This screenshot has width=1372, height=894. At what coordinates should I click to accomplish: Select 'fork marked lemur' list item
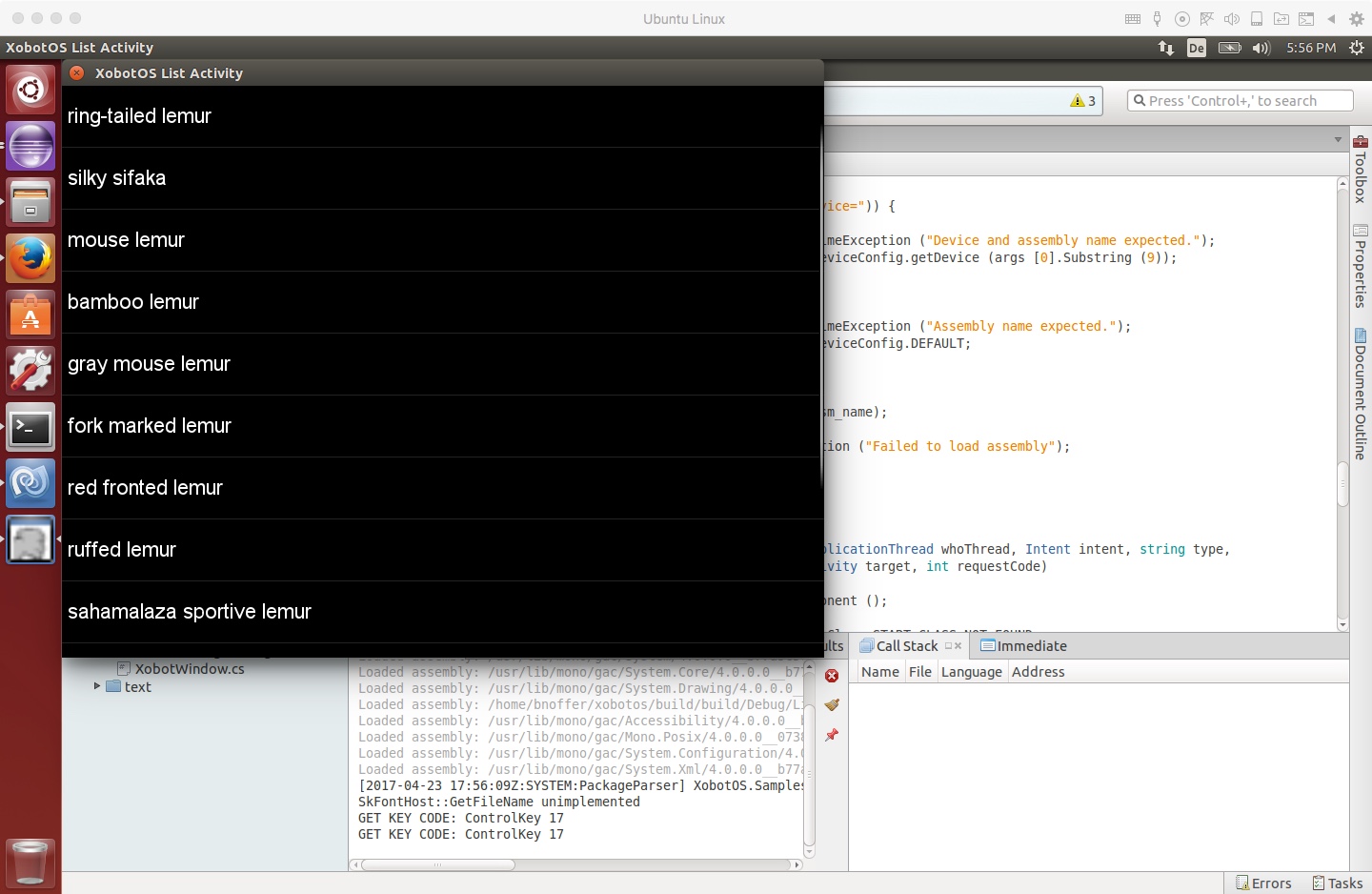(440, 426)
